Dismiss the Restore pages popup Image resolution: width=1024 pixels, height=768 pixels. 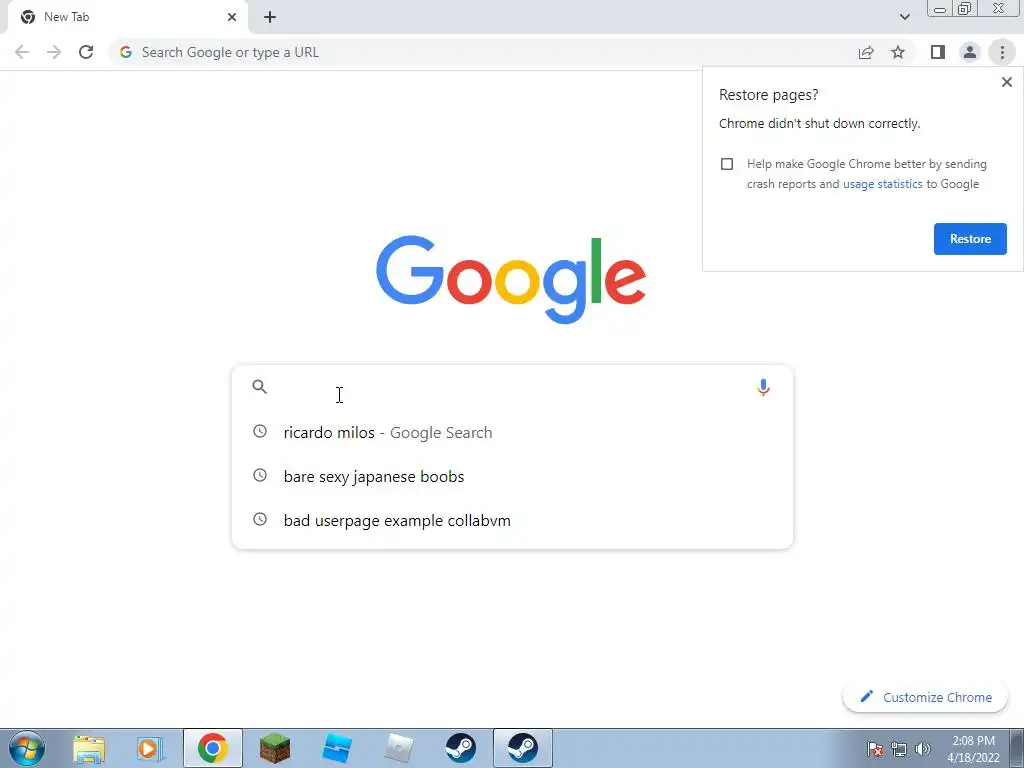point(1006,82)
